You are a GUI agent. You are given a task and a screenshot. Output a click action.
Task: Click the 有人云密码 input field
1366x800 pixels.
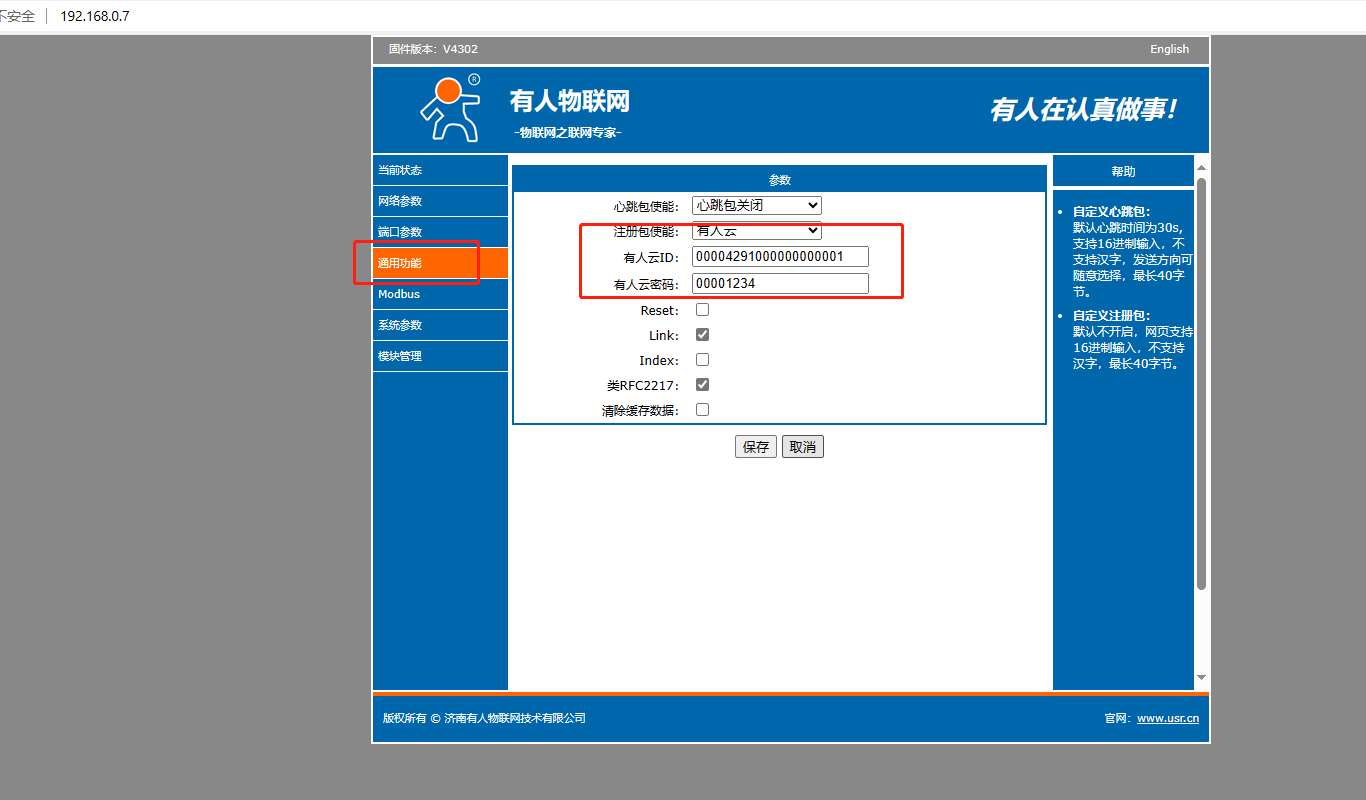(780, 284)
